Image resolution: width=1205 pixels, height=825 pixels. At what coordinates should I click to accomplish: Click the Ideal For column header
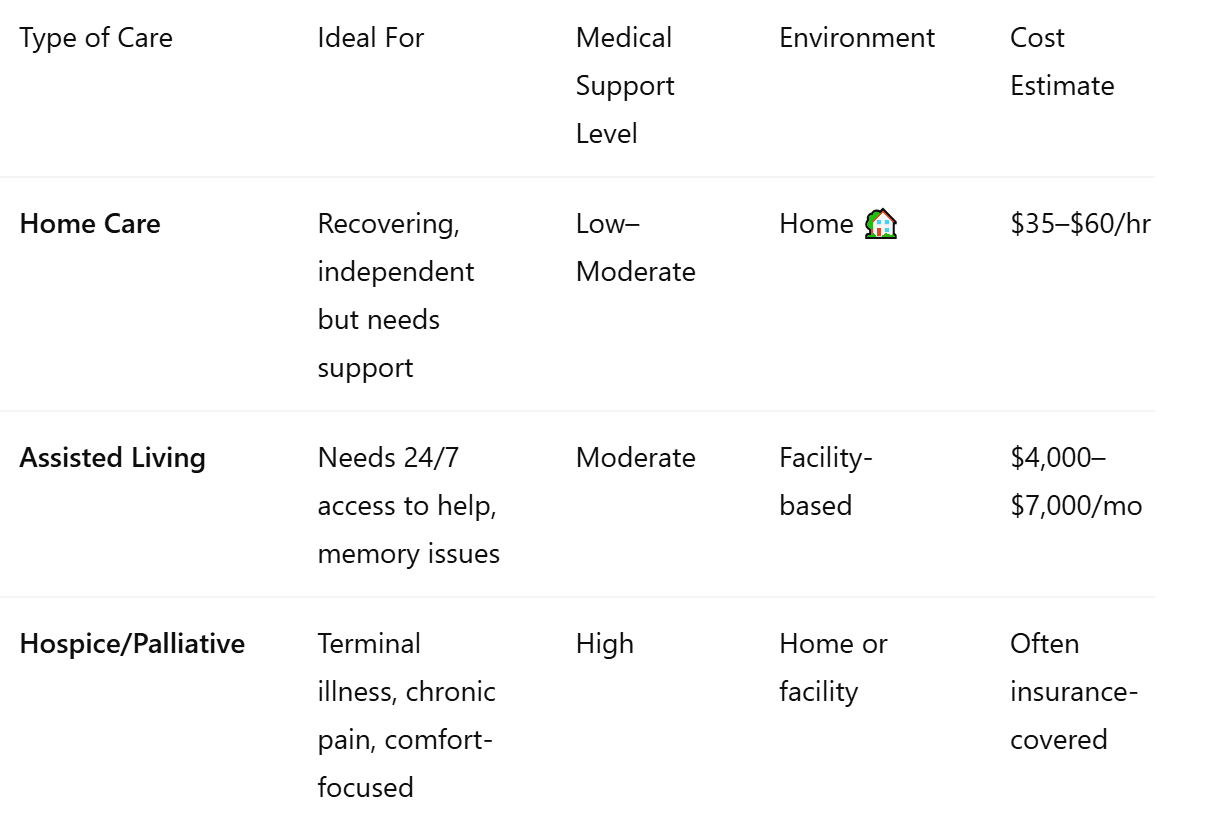pos(371,38)
